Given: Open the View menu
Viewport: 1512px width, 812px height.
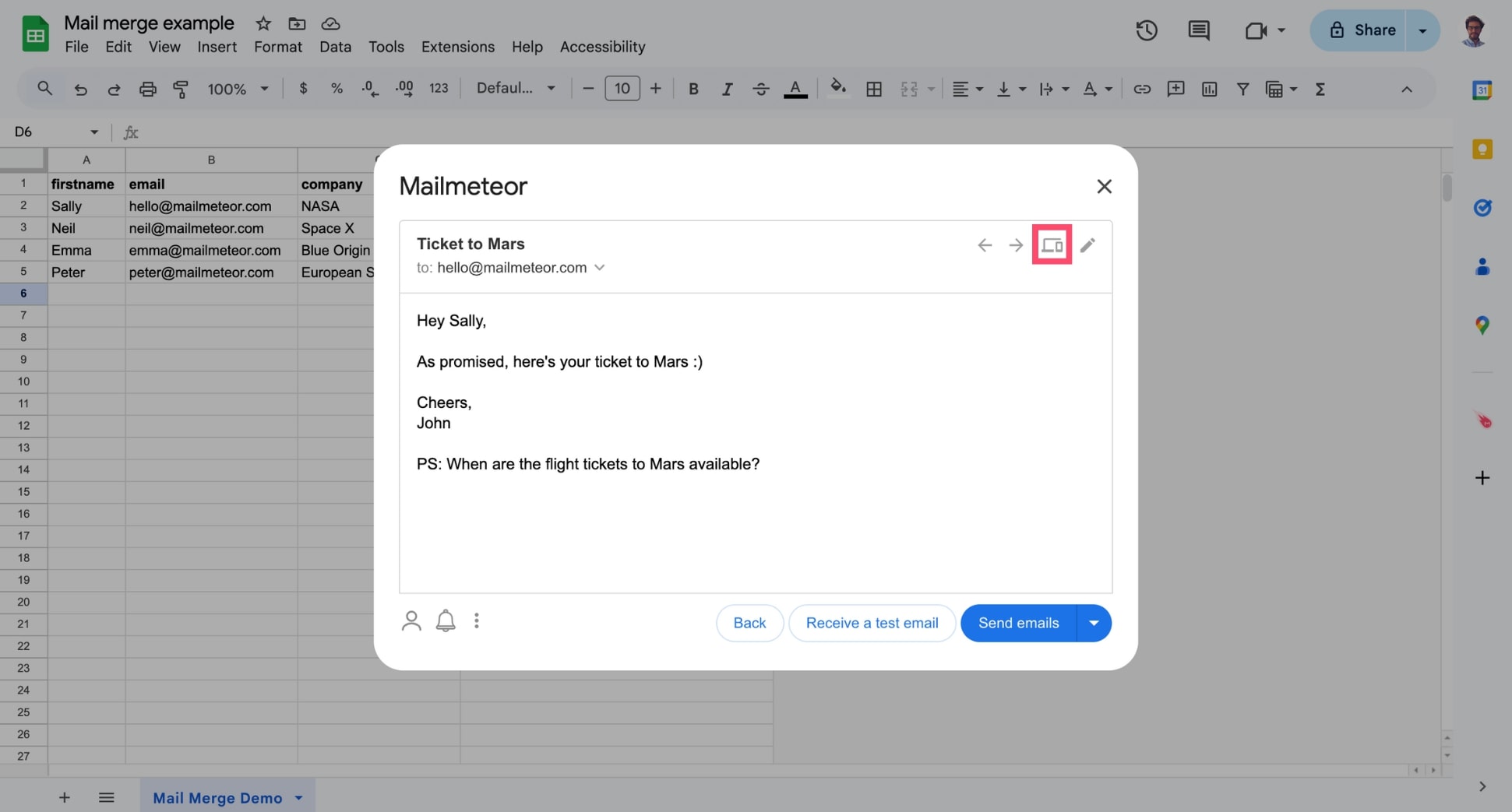Looking at the screenshot, I should [164, 47].
